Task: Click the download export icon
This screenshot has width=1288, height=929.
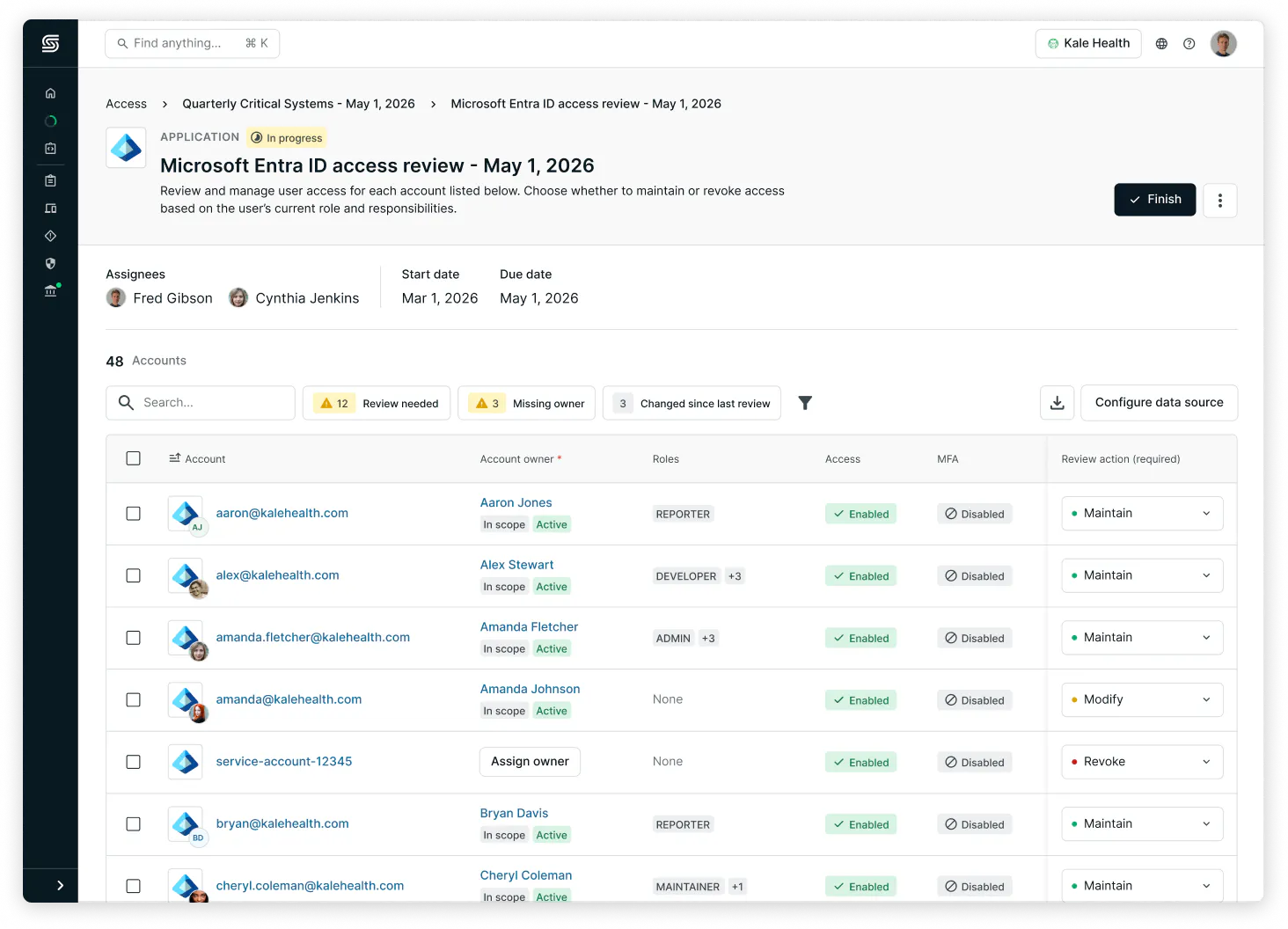Action: [x=1057, y=403]
